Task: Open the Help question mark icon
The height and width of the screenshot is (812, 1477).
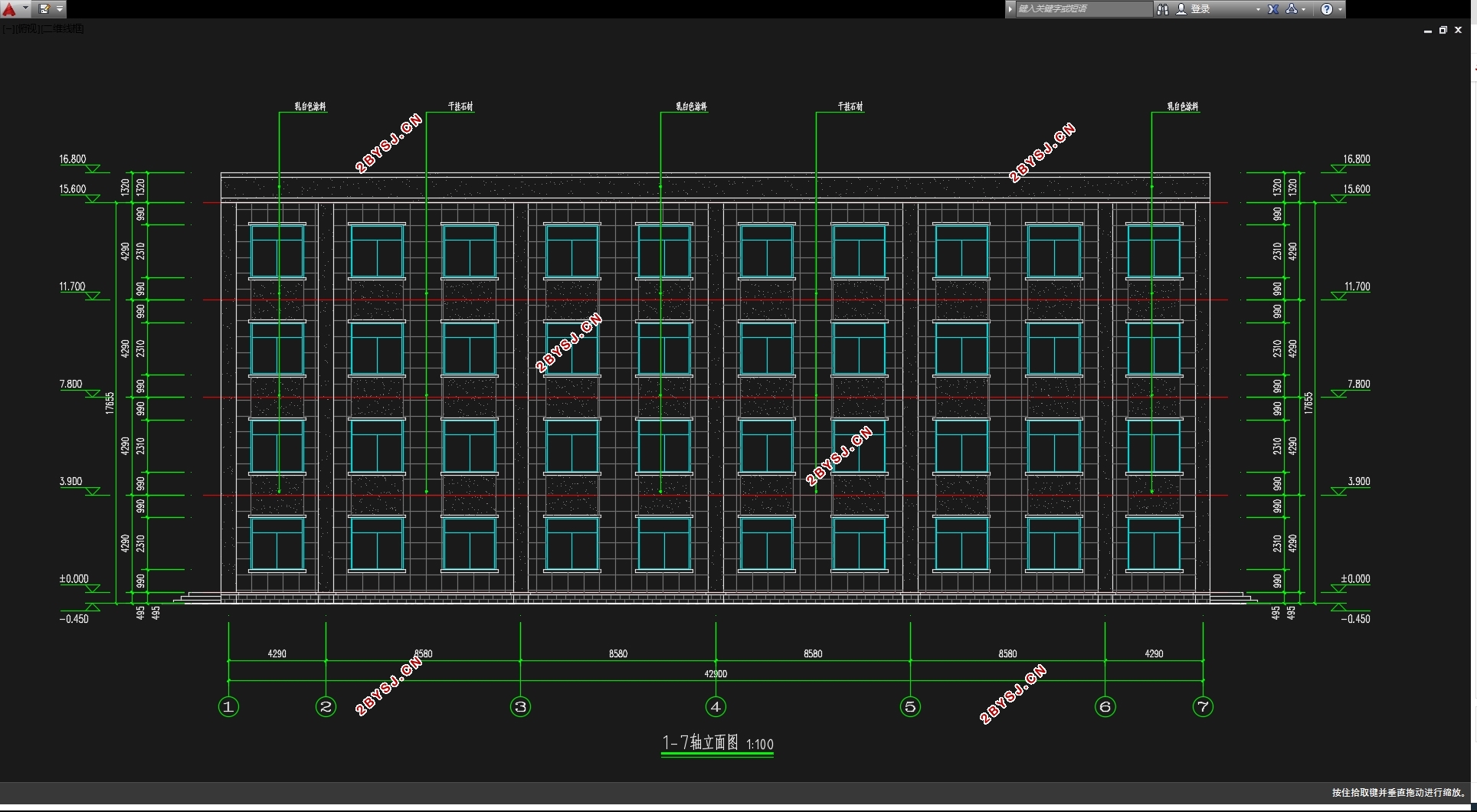Action: coord(1327,9)
